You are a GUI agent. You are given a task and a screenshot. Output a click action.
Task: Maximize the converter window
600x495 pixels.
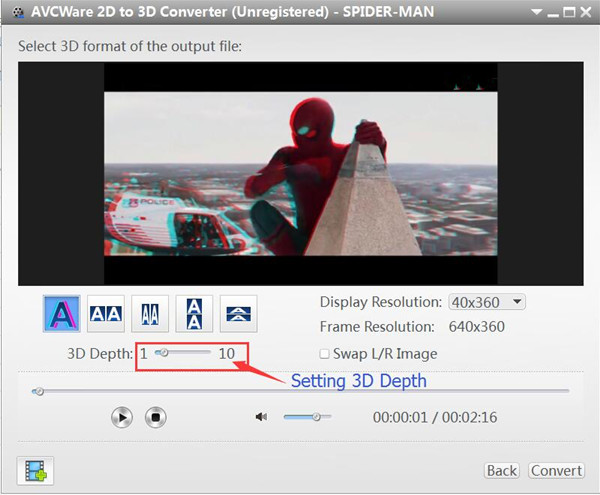[569, 12]
